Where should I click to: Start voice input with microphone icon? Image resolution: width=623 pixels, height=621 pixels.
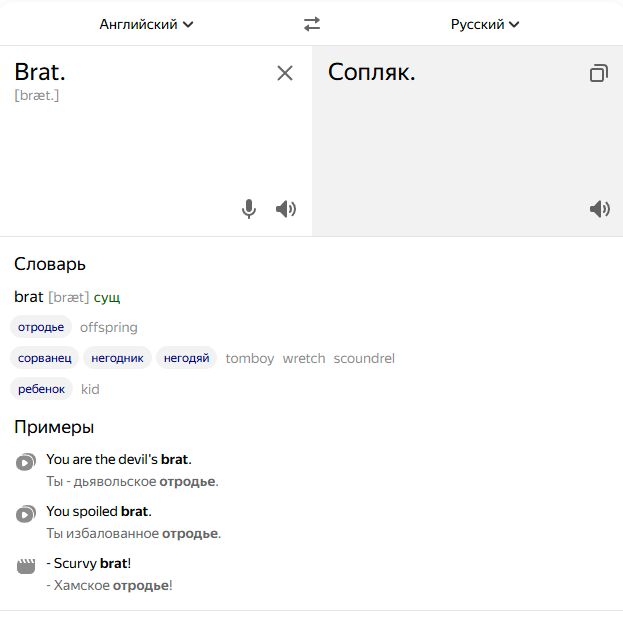tap(249, 209)
